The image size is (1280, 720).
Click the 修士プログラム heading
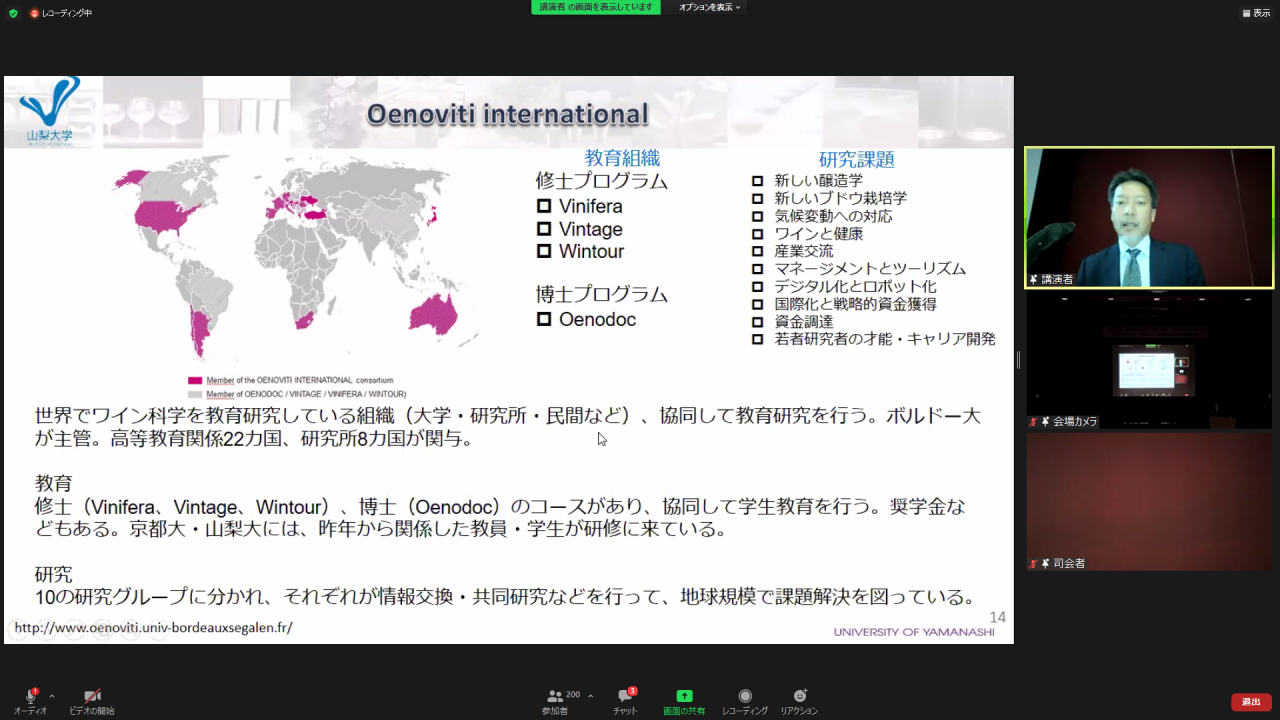[602, 181]
